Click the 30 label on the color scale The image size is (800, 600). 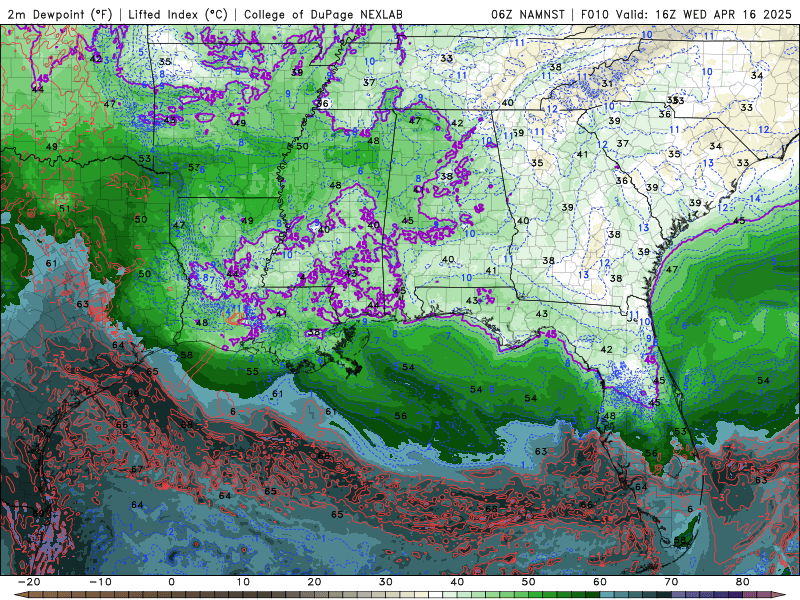coord(386,582)
